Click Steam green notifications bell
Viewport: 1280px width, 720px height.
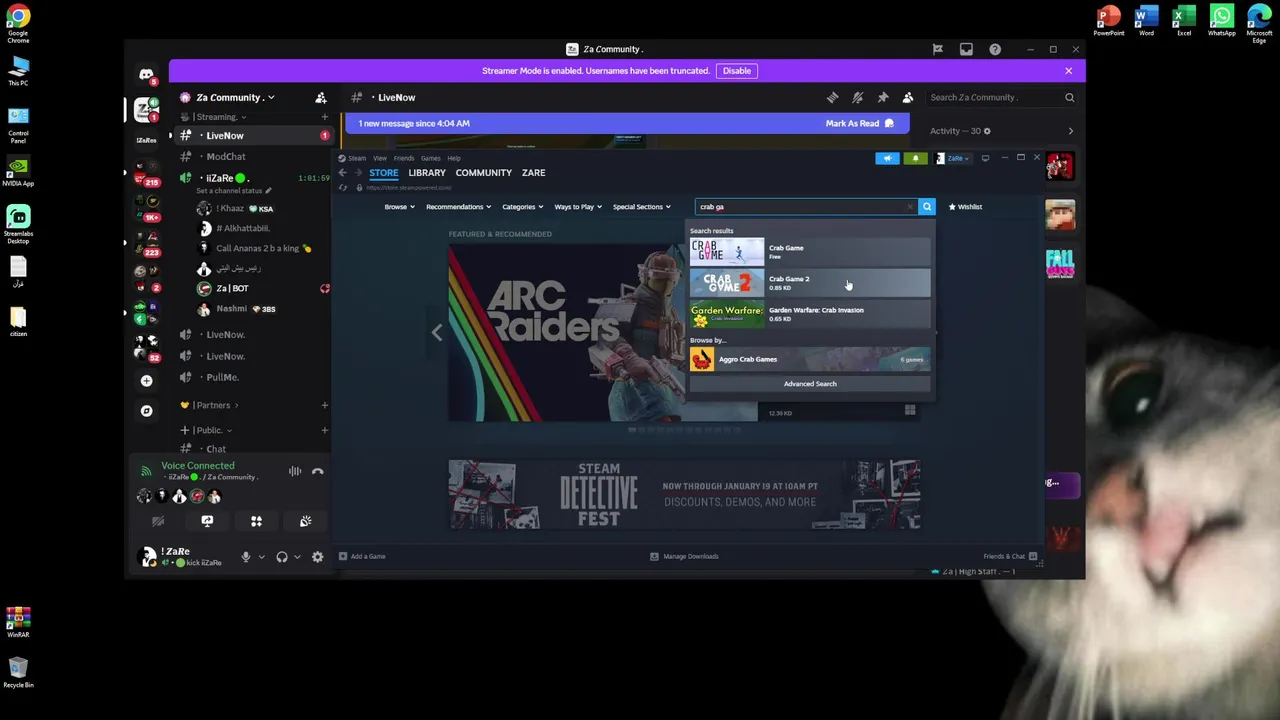pos(915,158)
